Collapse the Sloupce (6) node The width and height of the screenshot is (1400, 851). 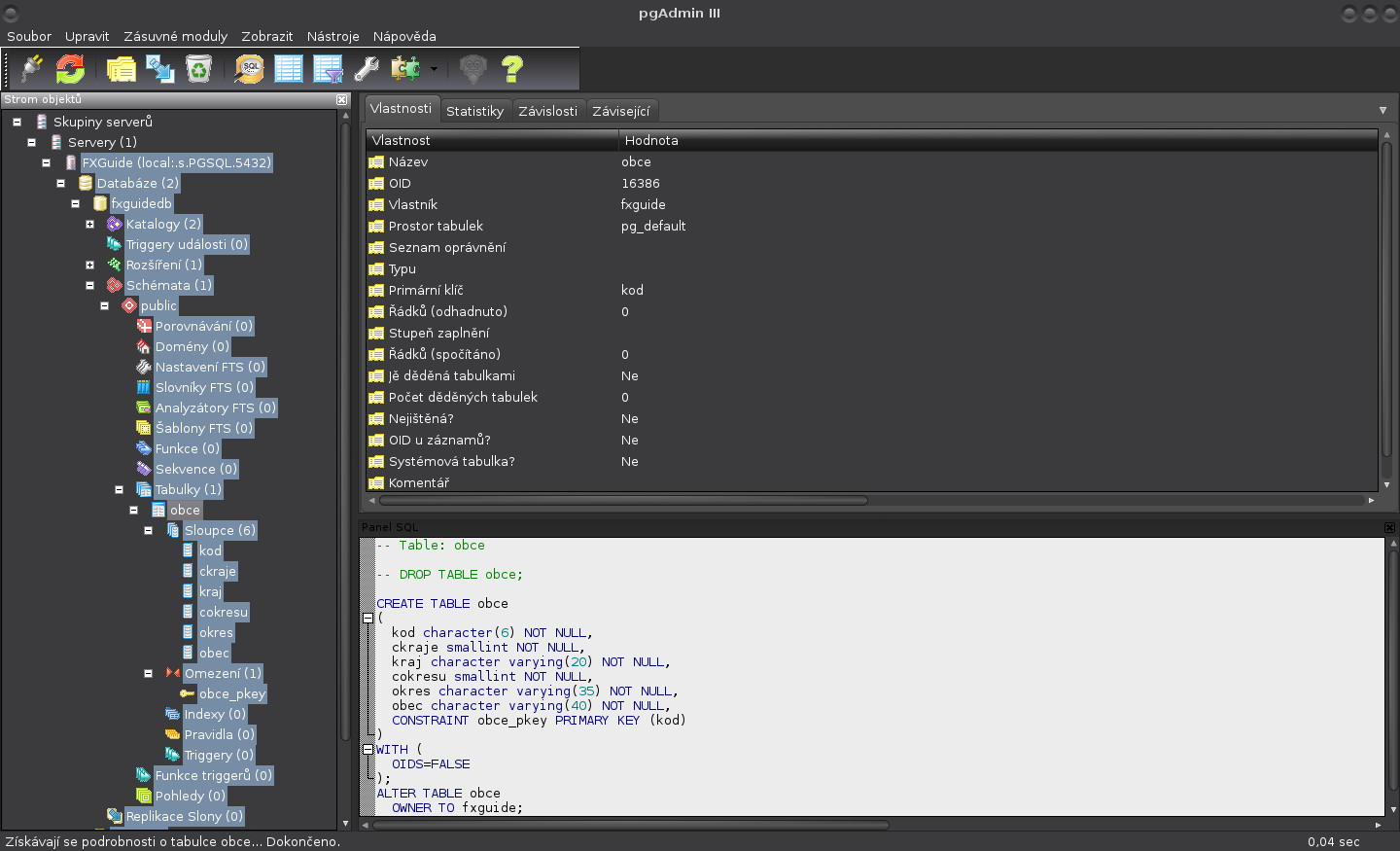(x=148, y=530)
